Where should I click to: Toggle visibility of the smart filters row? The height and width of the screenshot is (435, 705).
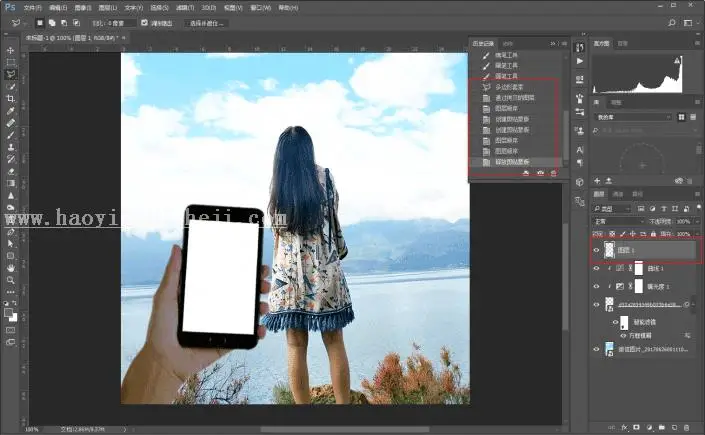[616, 322]
